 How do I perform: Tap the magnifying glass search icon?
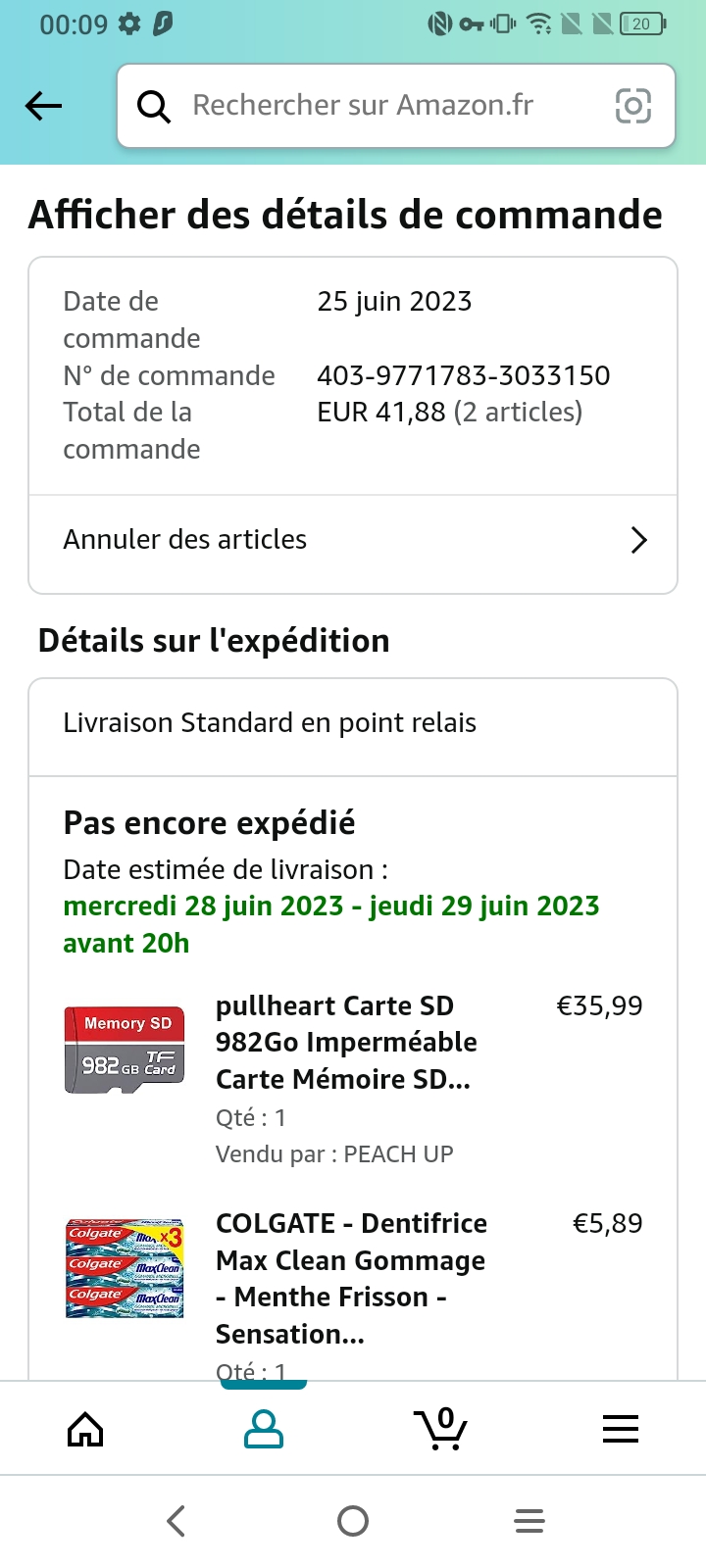pyautogui.click(x=153, y=106)
